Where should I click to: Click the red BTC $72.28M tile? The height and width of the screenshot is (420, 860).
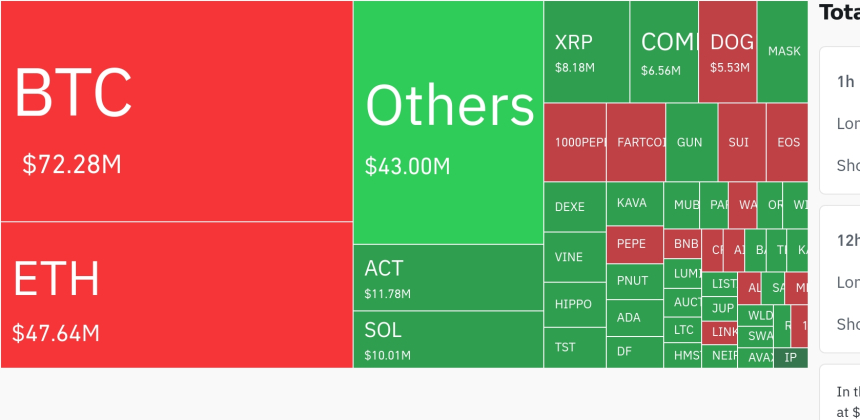pyautogui.click(x=176, y=111)
